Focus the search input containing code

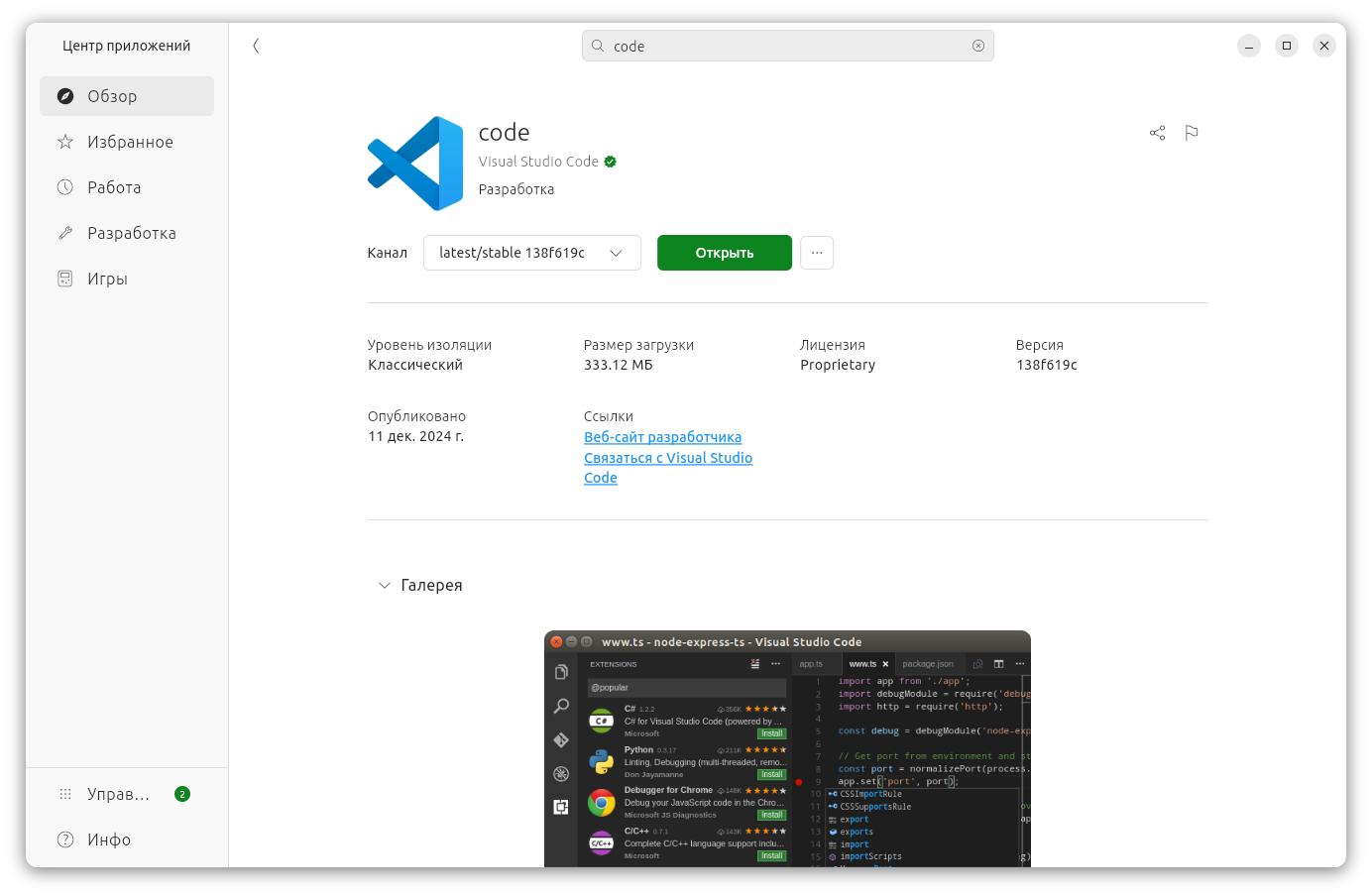click(x=788, y=46)
